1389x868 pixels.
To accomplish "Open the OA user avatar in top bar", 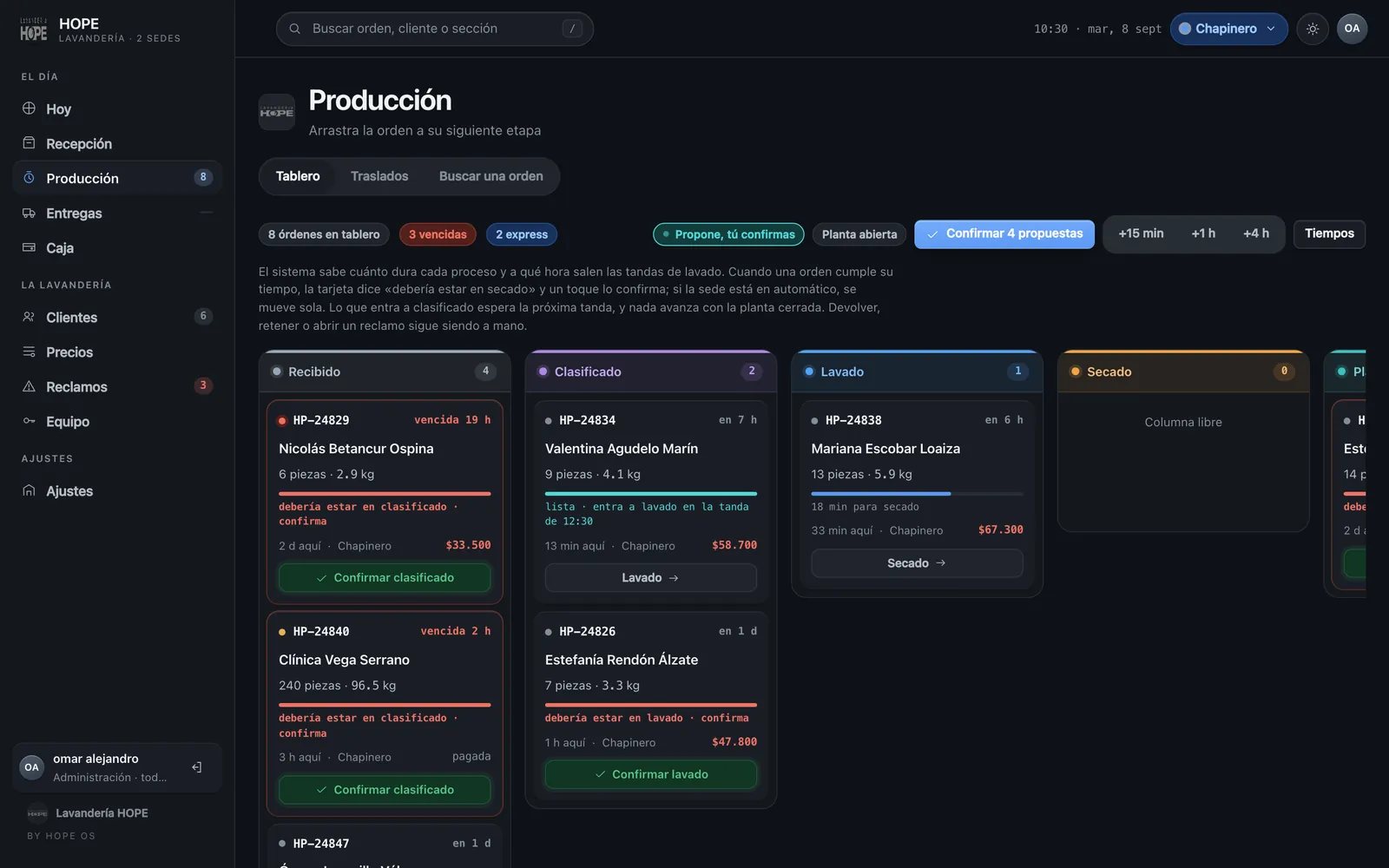I will (x=1352, y=29).
